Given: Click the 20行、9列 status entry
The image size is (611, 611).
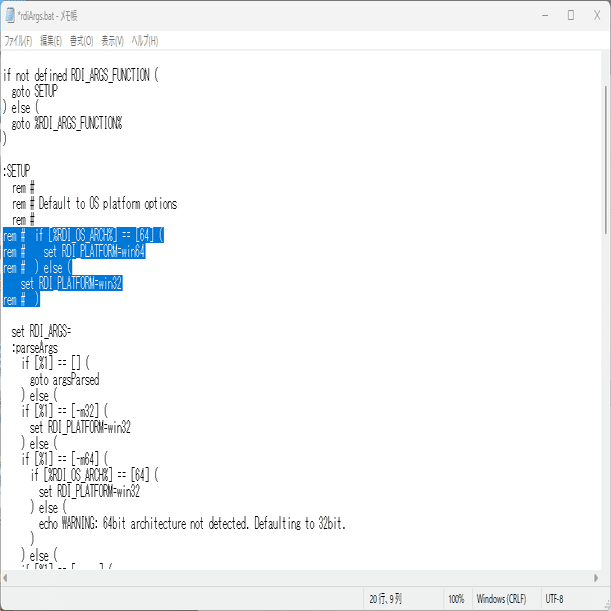Looking at the screenshot, I should click(x=386, y=599).
